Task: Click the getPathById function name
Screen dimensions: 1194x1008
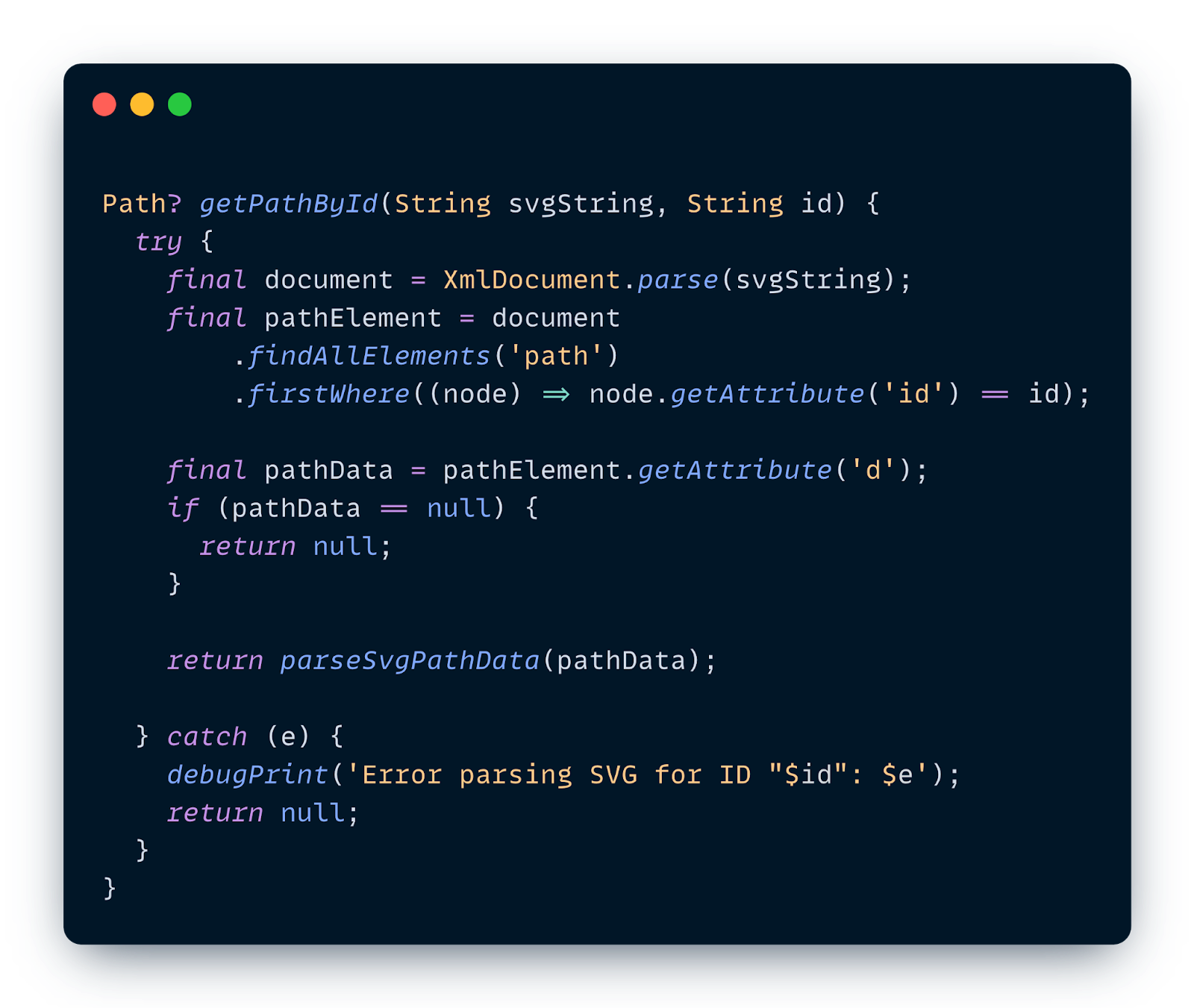Action: (289, 204)
